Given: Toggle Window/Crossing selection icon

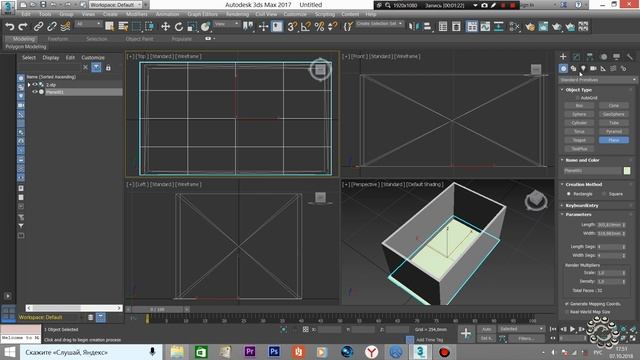Looking at the screenshot, I should click(150, 27).
